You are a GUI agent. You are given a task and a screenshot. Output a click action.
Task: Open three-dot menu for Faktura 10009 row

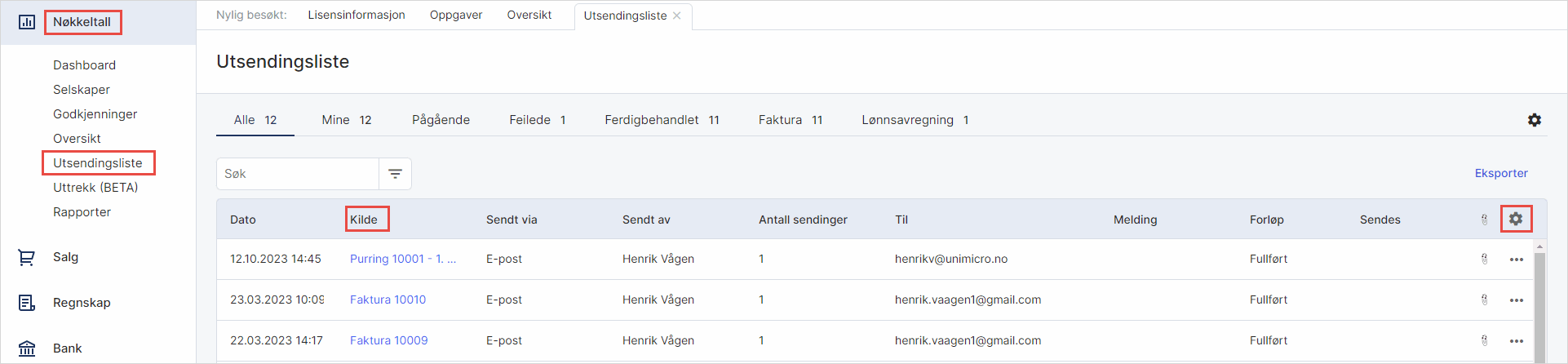click(1516, 341)
